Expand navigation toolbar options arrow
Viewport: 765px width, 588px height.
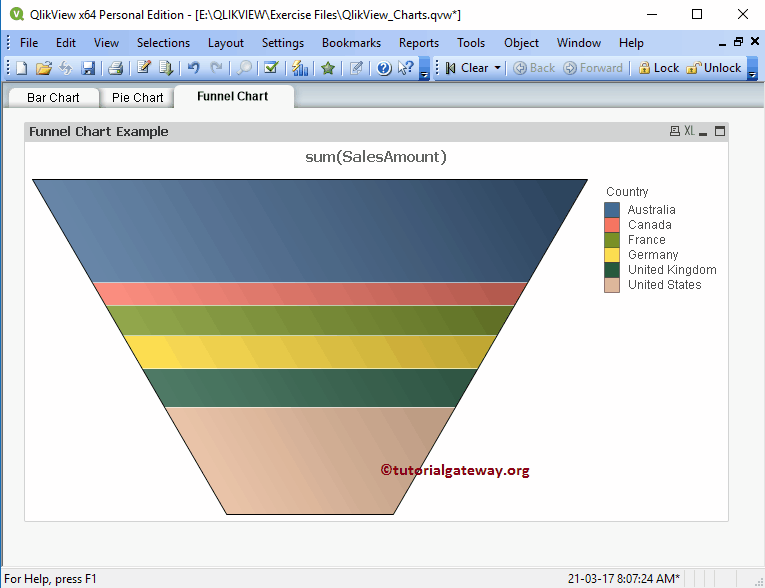point(752,68)
